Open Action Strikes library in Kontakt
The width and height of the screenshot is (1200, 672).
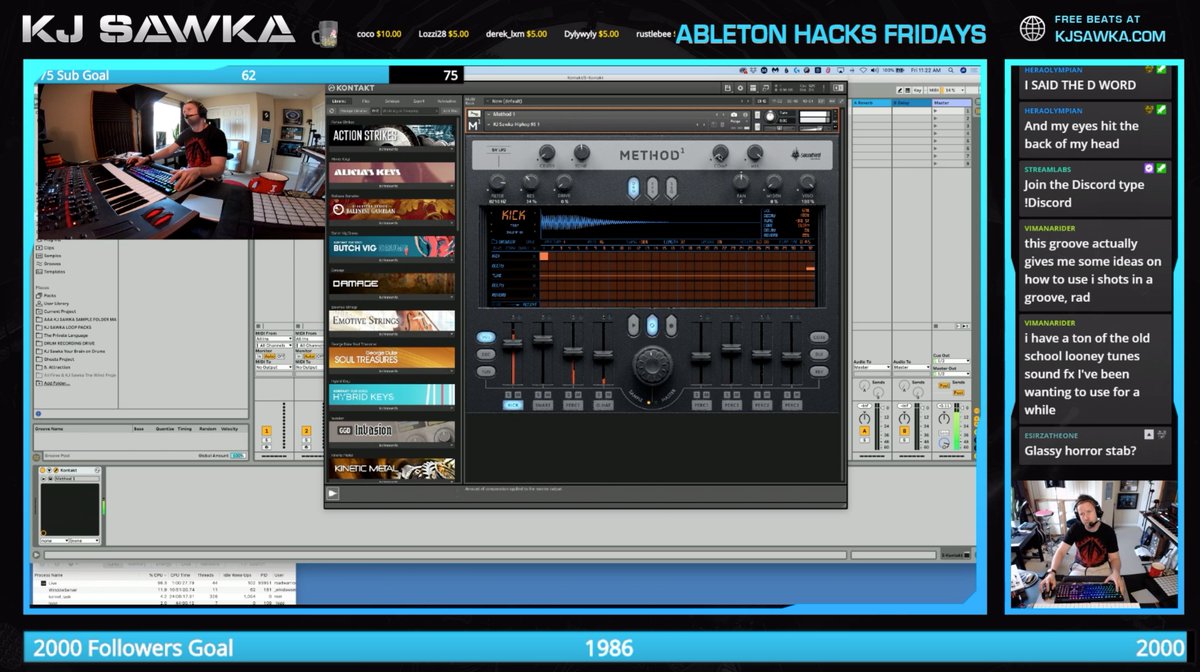[x=392, y=136]
